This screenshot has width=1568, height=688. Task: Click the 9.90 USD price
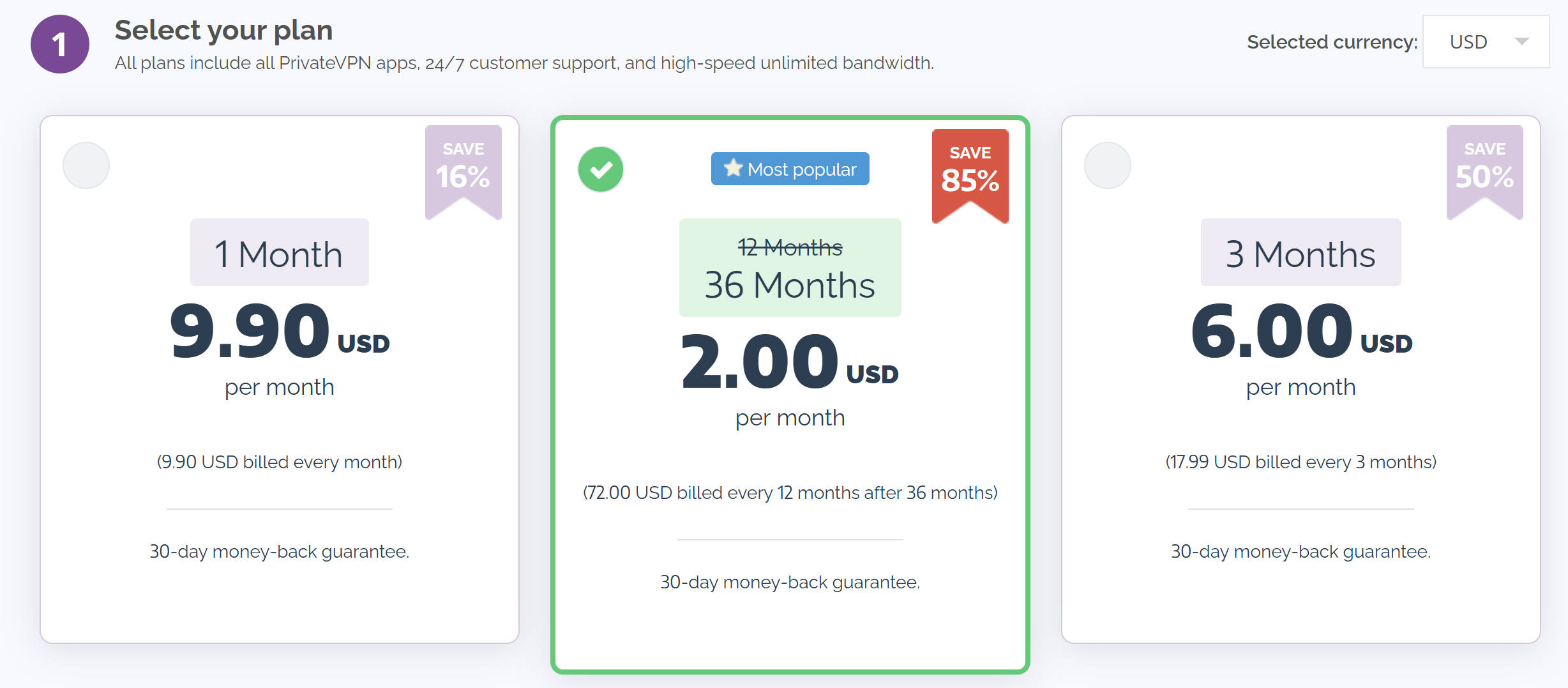(x=280, y=332)
